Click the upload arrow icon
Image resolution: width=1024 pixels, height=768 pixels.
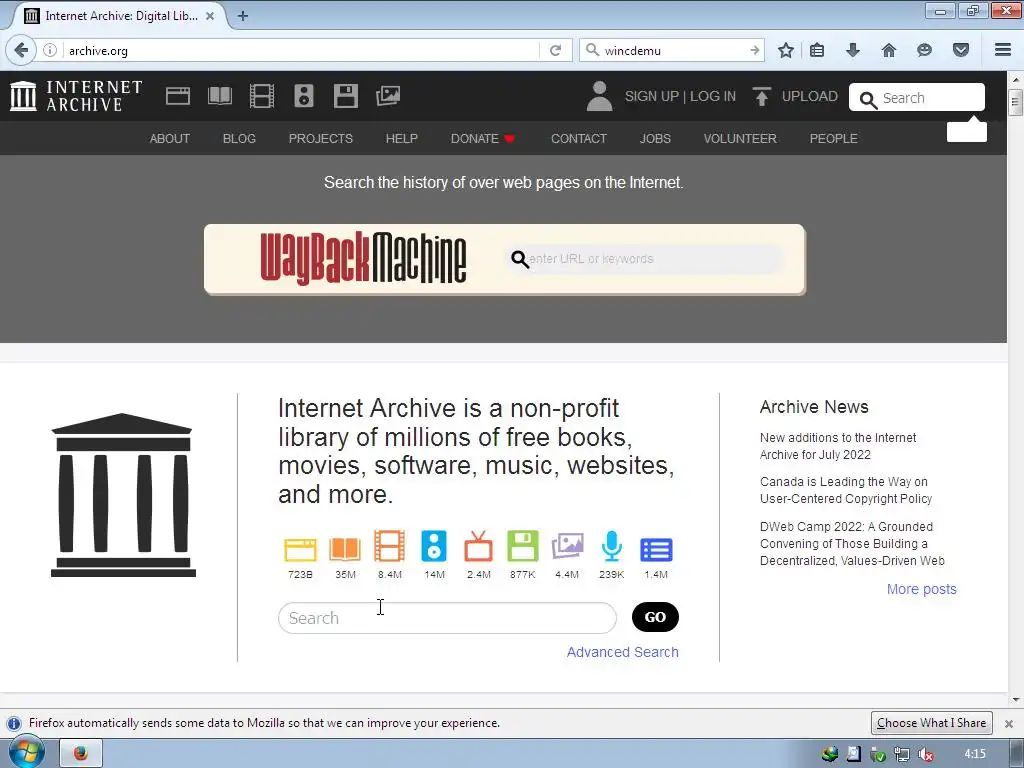[761, 96]
